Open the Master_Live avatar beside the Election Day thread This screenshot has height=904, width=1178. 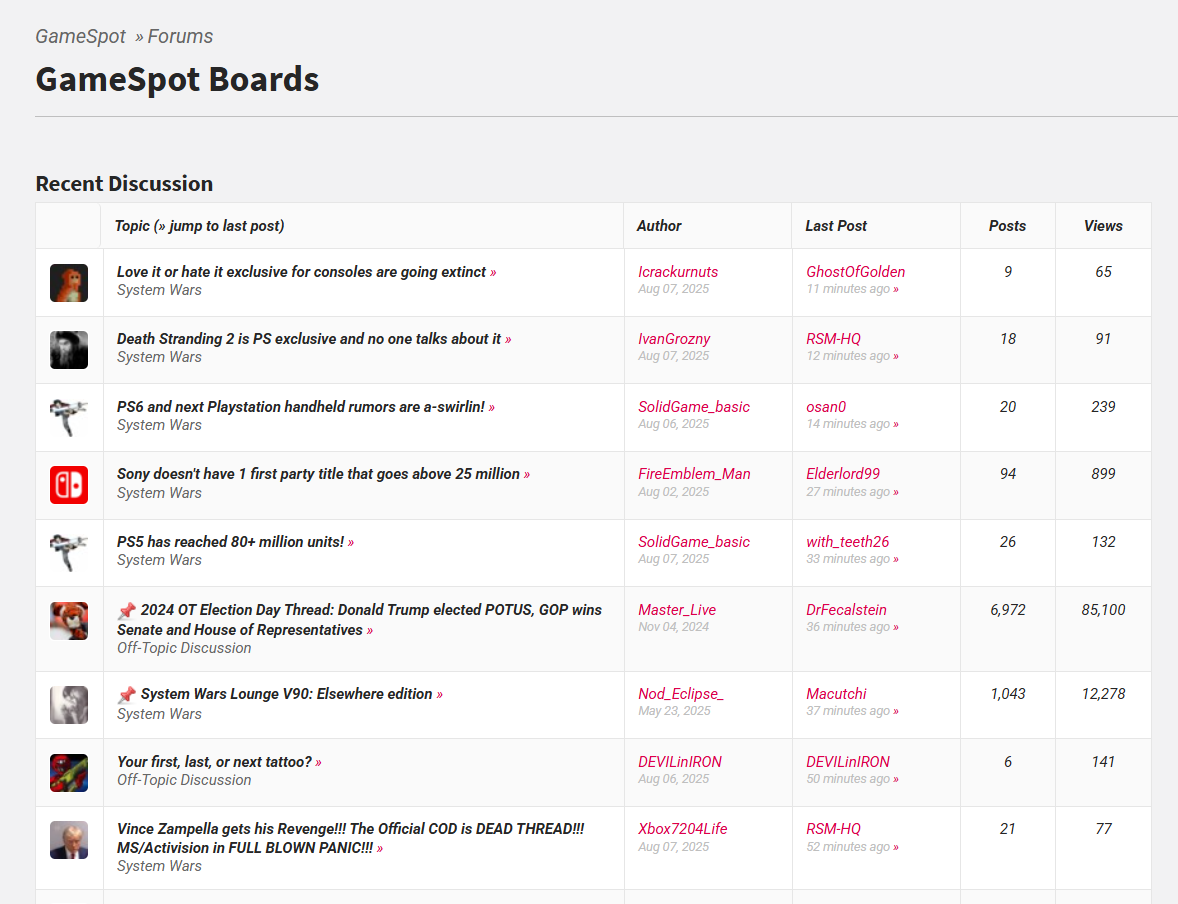69,621
